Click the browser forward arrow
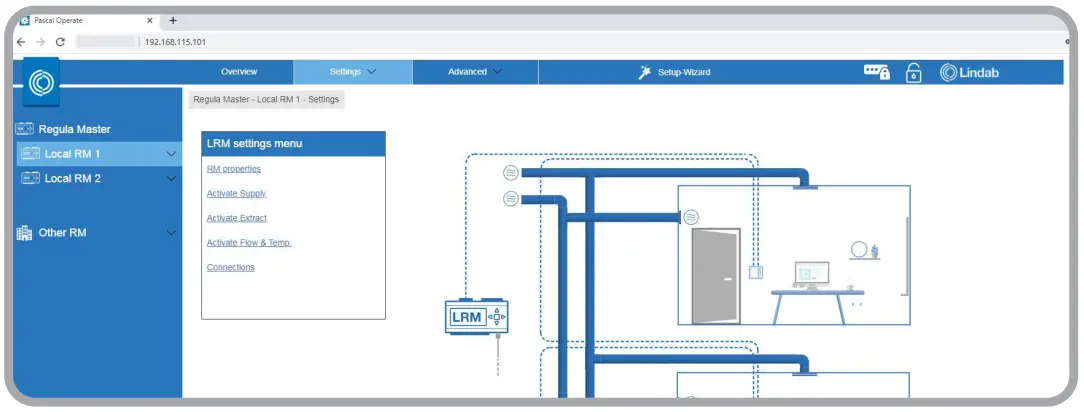 40,42
